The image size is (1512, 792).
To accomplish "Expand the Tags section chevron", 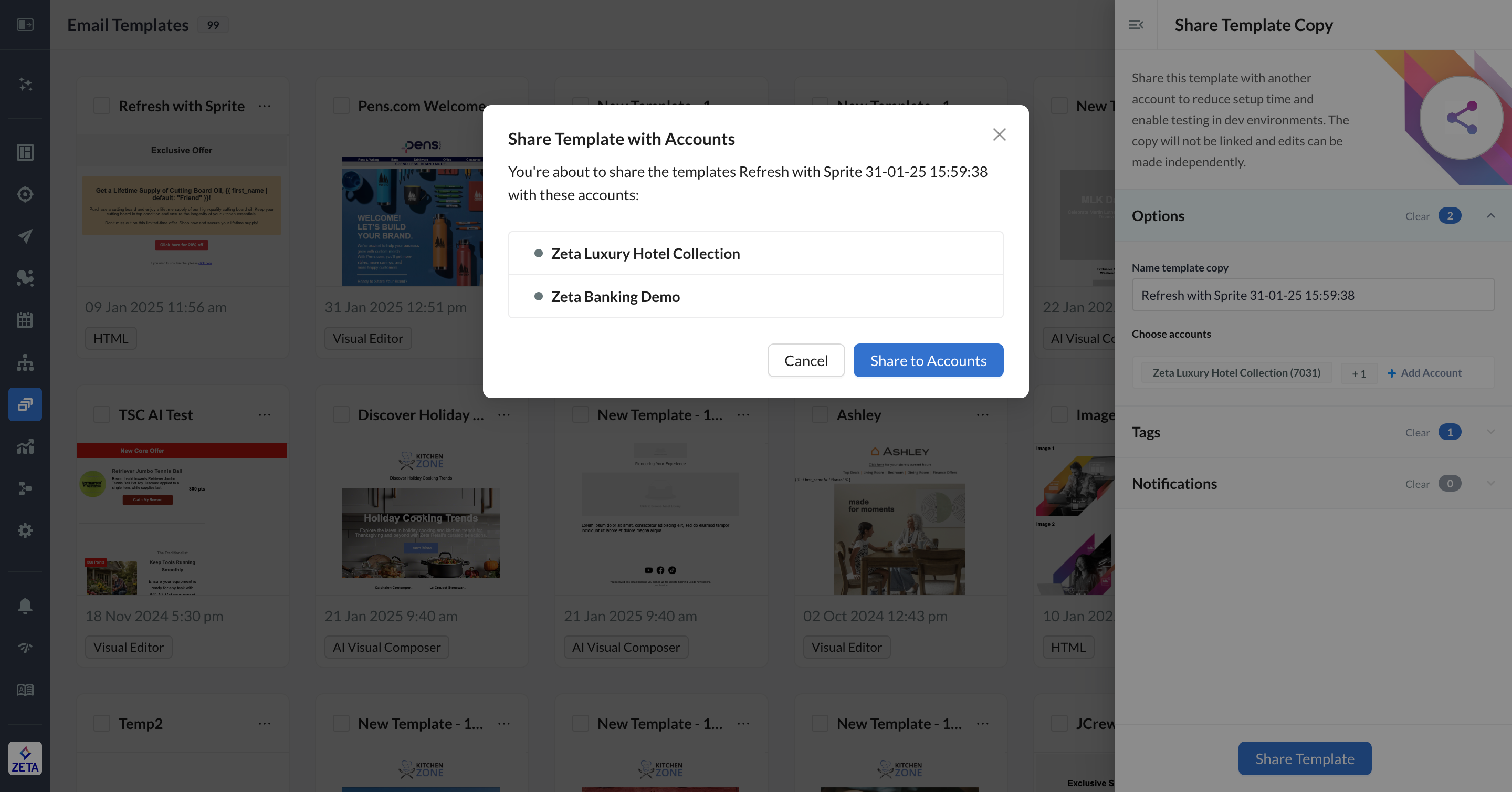I will 1491,432.
